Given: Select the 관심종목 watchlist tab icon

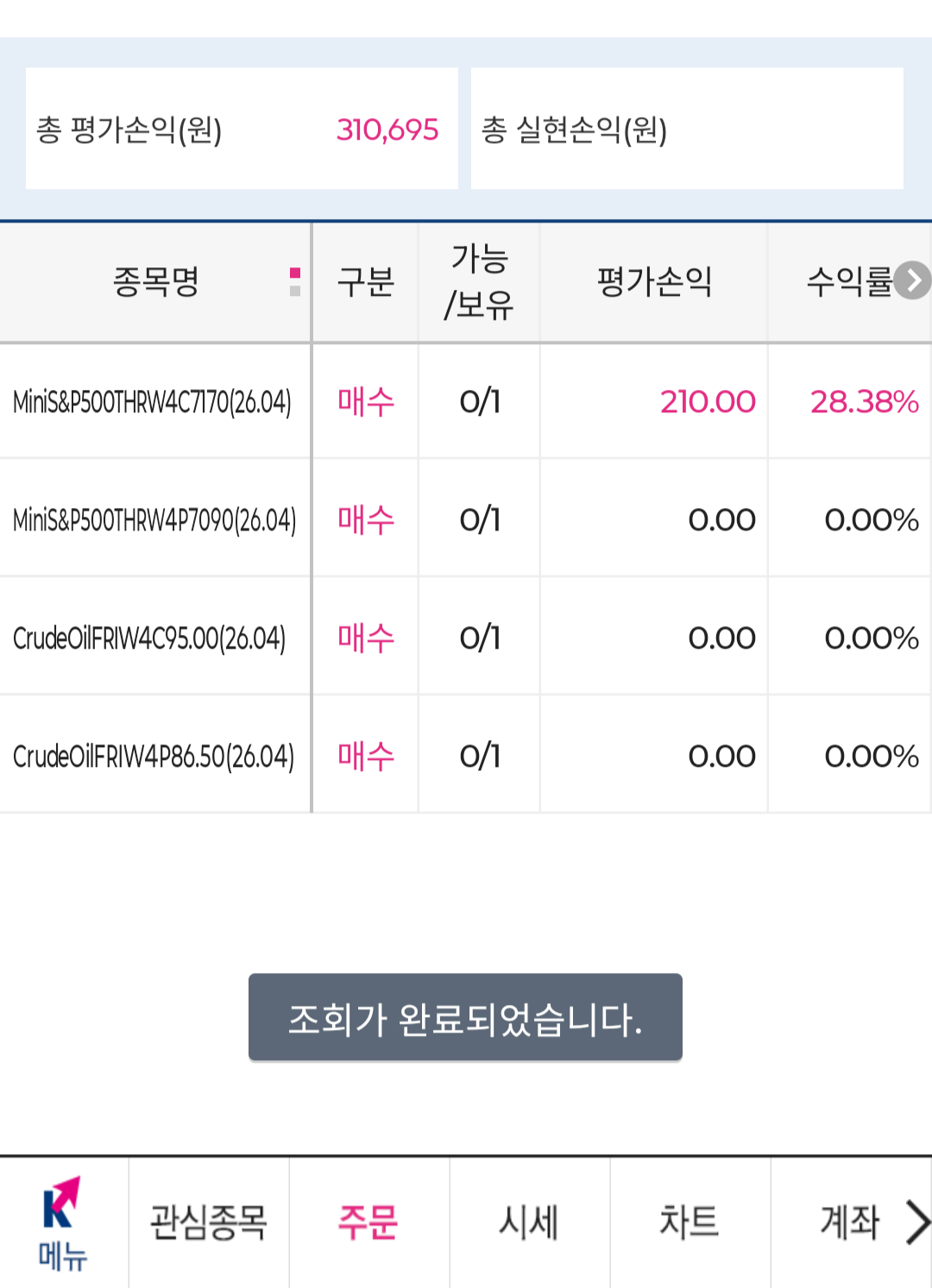Looking at the screenshot, I should pyautogui.click(x=208, y=1220).
